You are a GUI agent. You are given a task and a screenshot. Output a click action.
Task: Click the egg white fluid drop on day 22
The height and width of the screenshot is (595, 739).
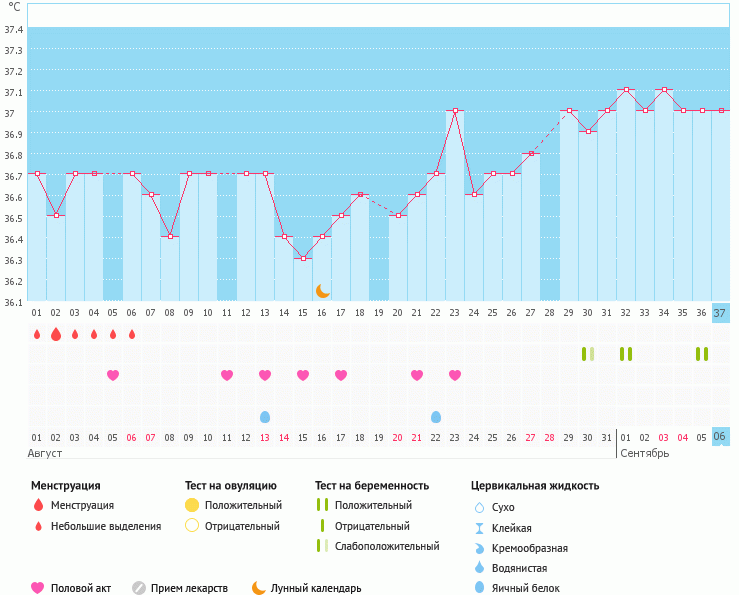tap(436, 417)
